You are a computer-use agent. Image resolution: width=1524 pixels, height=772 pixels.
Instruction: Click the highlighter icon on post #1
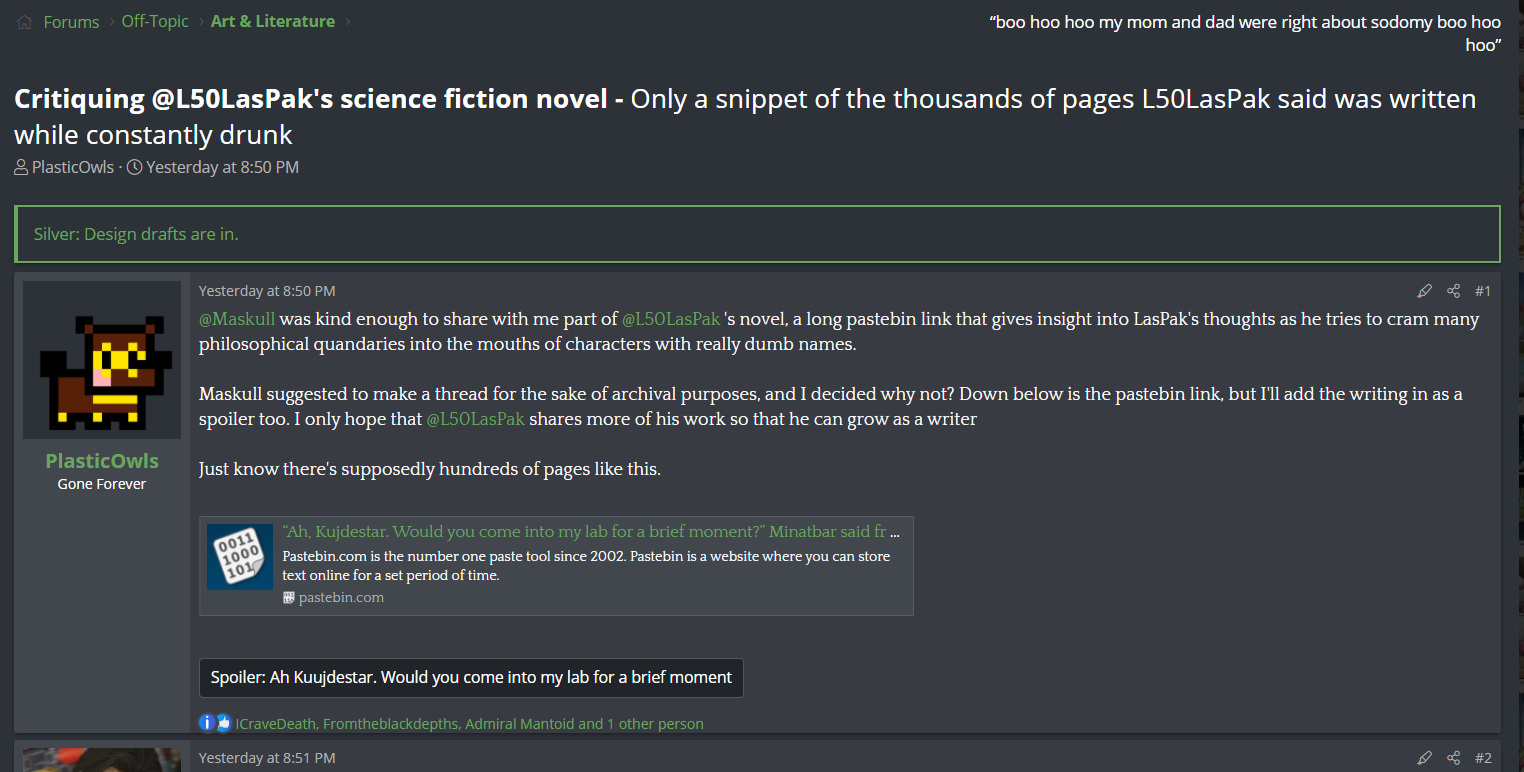coord(1425,291)
